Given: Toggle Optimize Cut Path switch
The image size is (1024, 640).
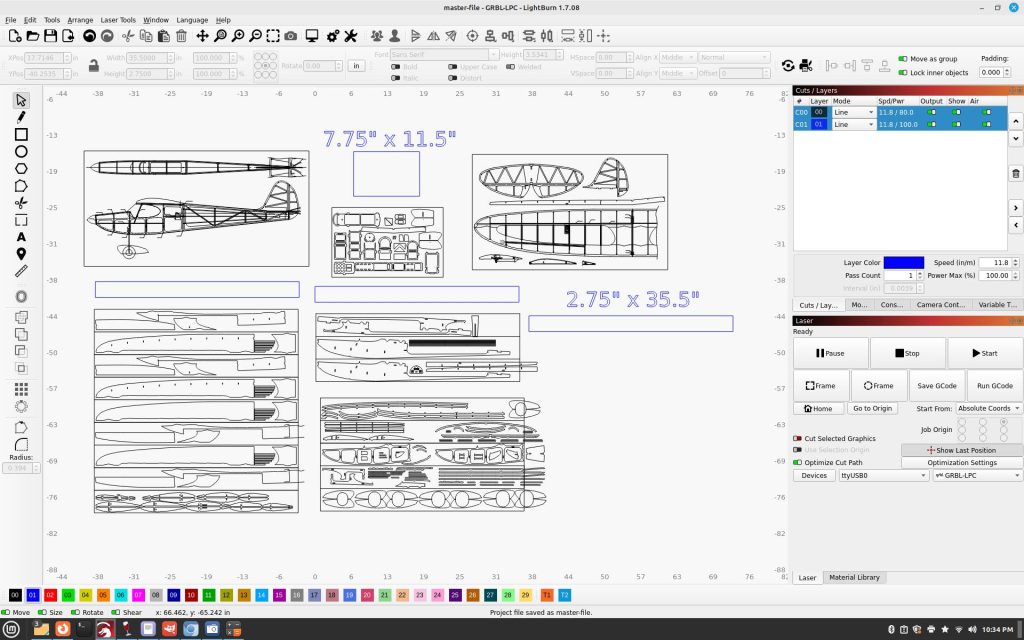Looking at the screenshot, I should point(797,462).
